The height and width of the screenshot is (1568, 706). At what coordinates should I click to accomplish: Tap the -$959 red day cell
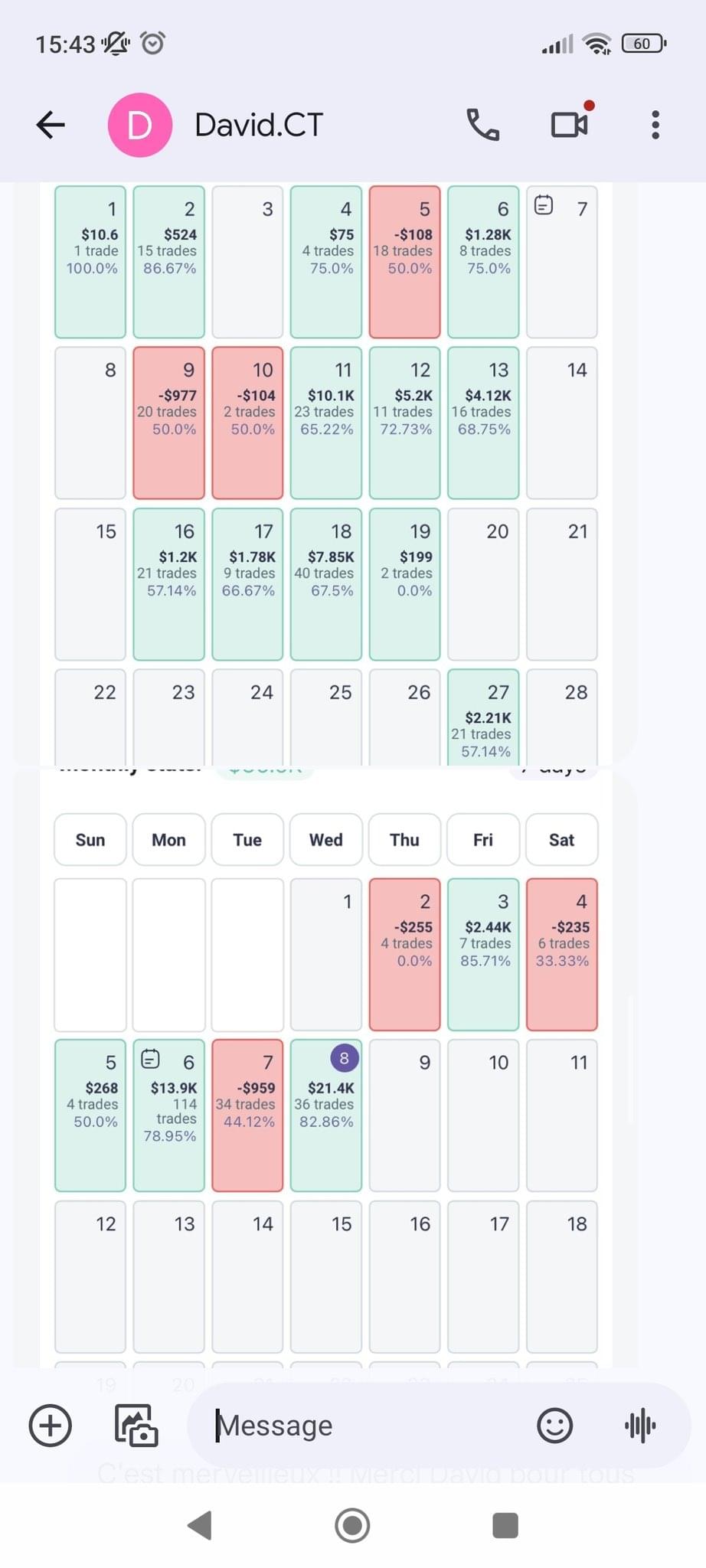[247, 1115]
